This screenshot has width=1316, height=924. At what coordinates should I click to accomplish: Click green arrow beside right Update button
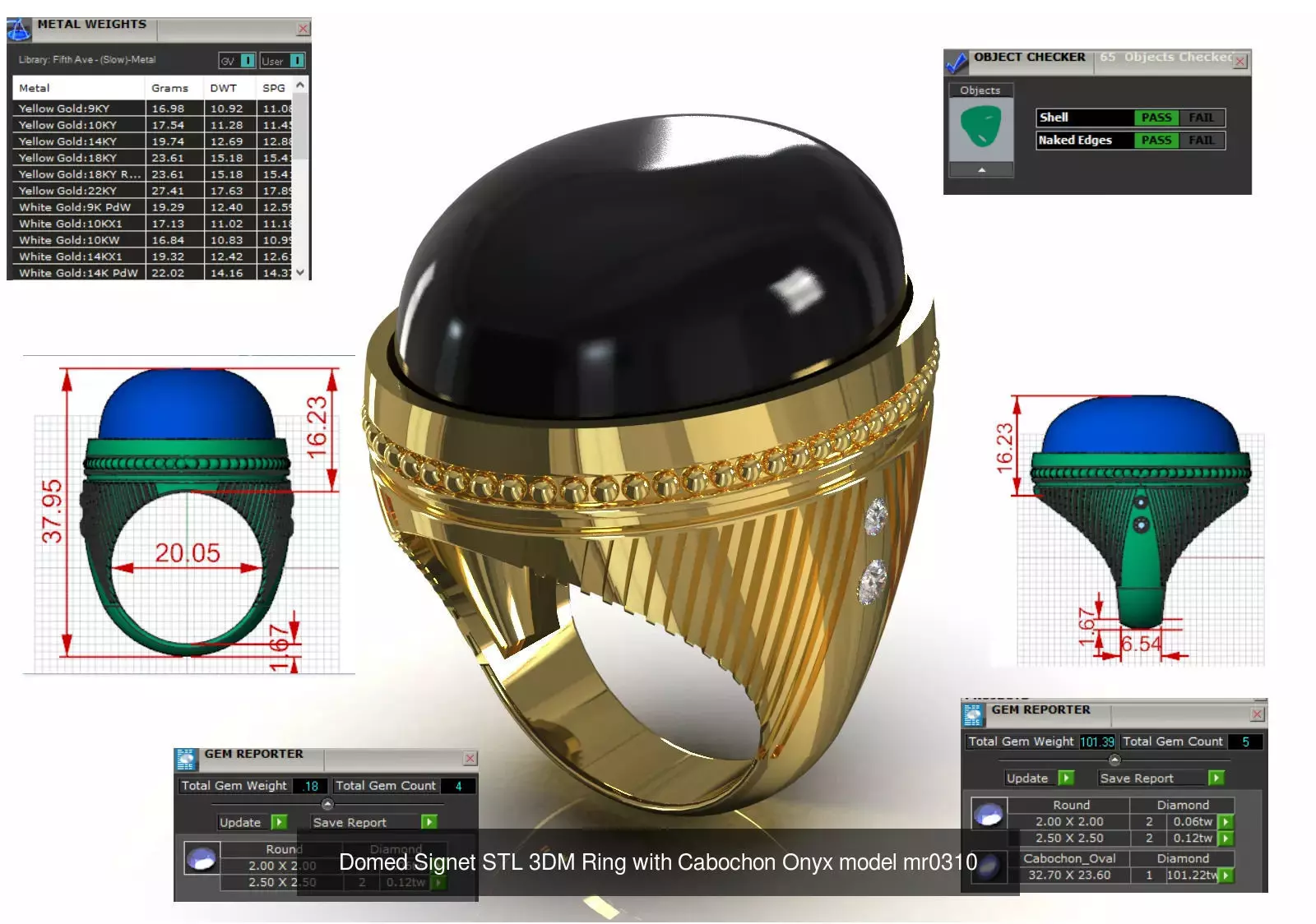[x=1067, y=778]
